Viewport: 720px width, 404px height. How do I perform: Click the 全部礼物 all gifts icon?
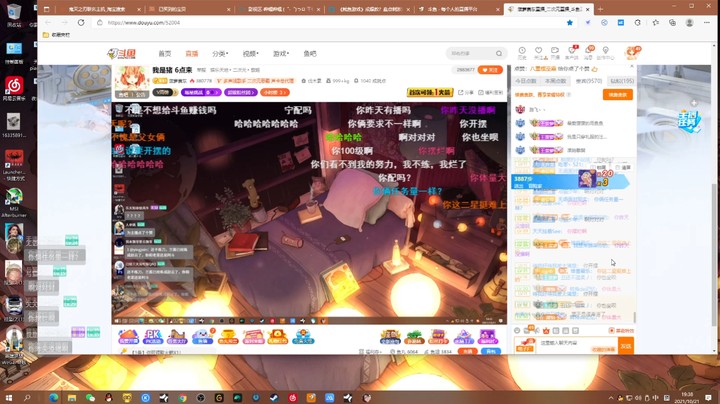coord(390,337)
